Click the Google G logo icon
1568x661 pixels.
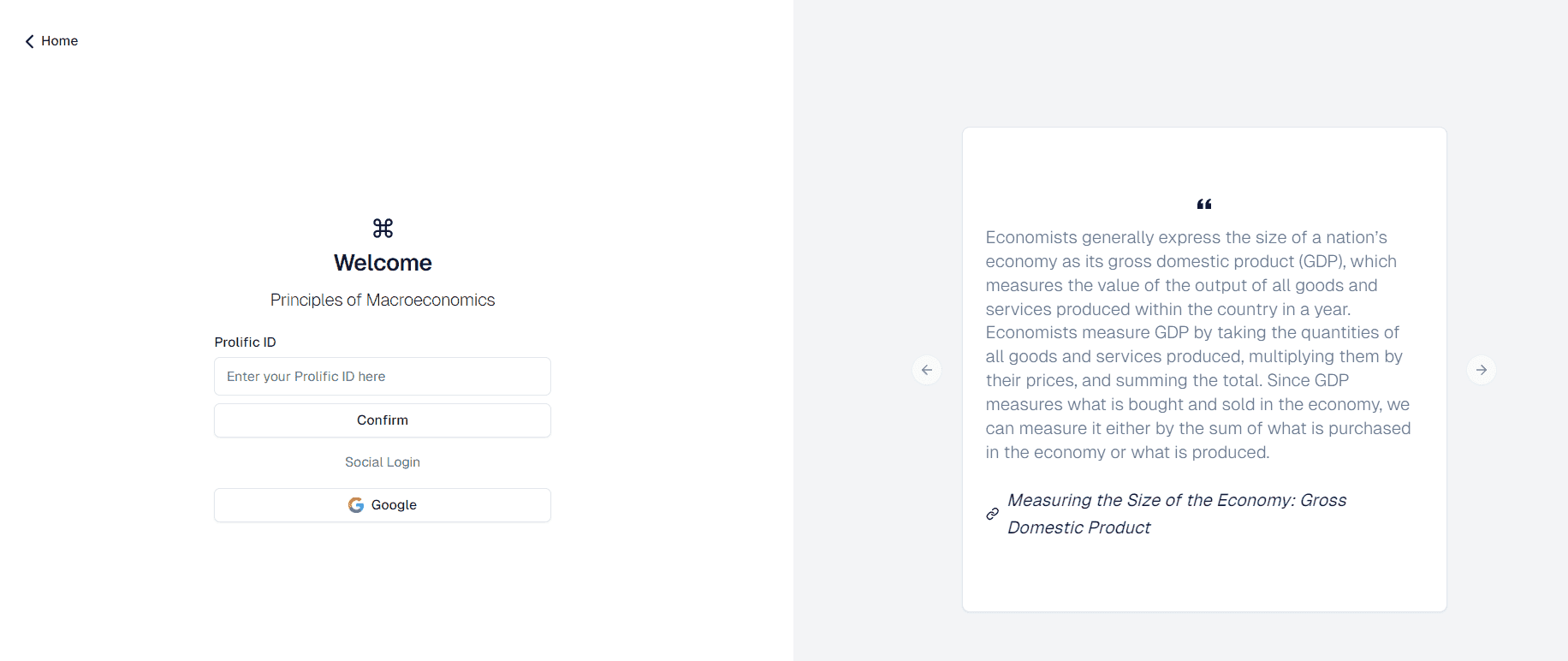[x=356, y=505]
